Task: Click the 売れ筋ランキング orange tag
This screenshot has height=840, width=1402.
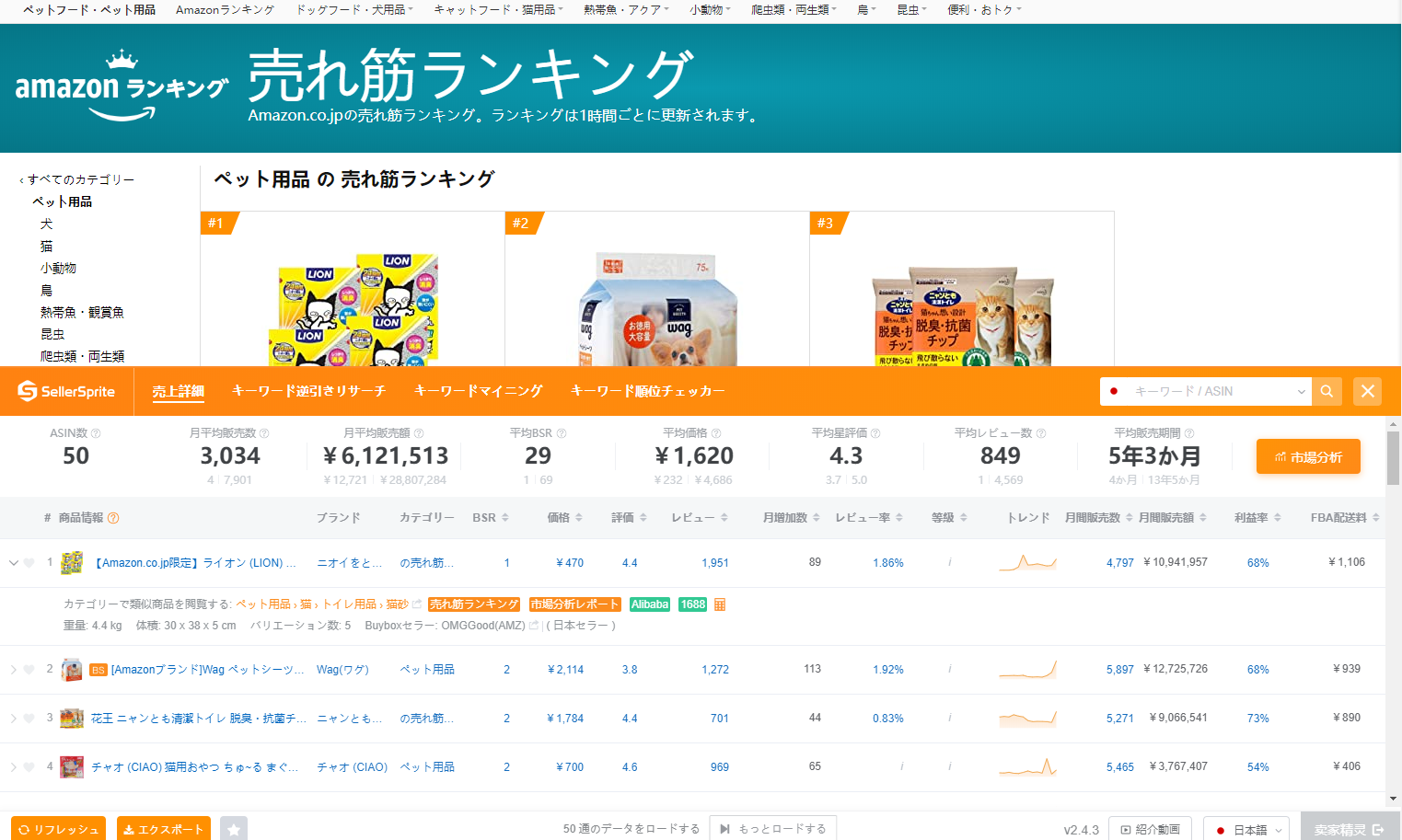Action: point(474,604)
